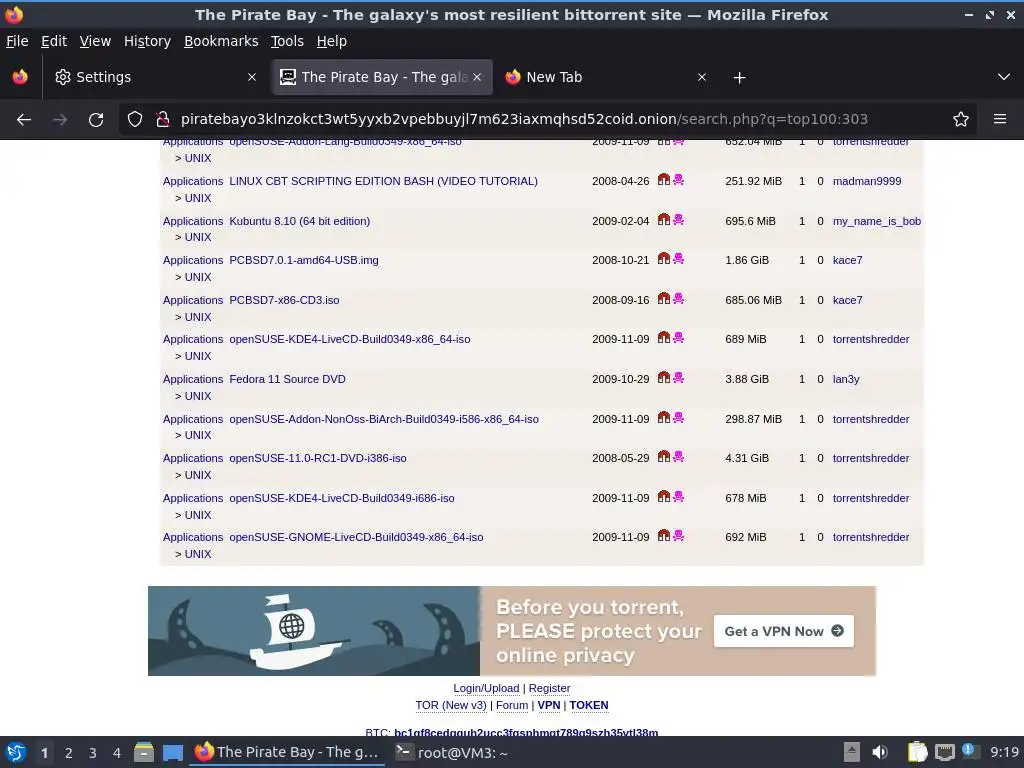This screenshot has height=768, width=1024.
Task: Open openSUSE-Addon-NonOss-BiArch-Build0349 torrent link
Action: [384, 419]
